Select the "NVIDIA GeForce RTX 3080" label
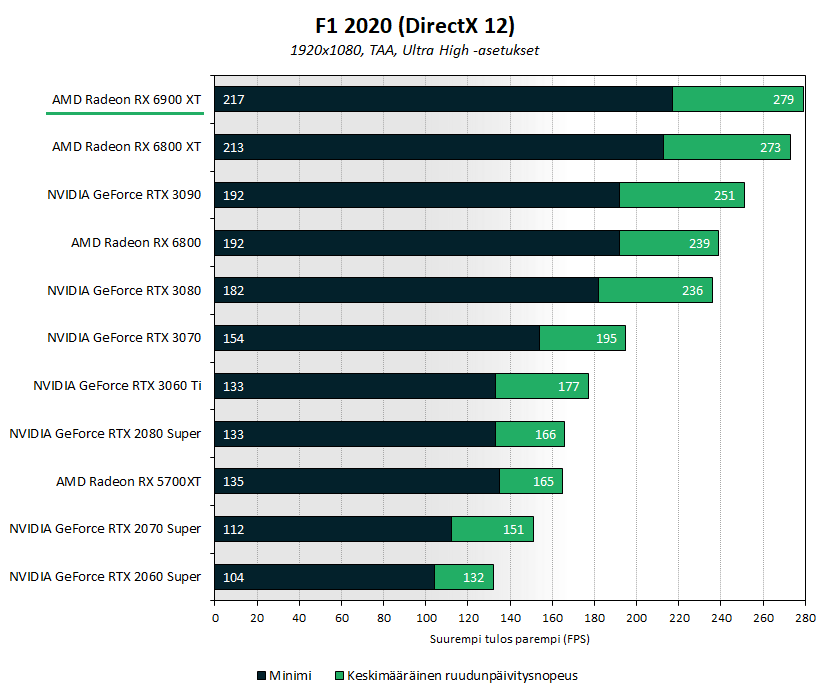 point(124,291)
